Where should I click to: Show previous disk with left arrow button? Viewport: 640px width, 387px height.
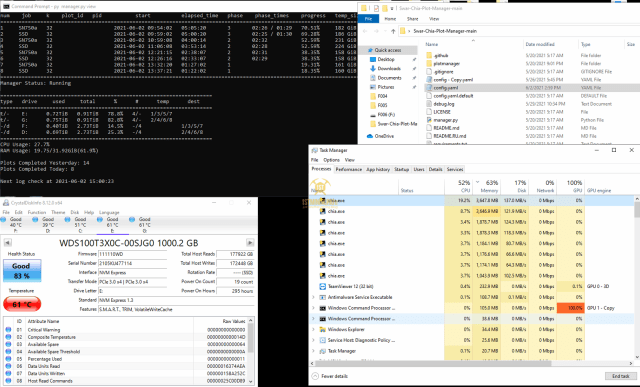pyautogui.click(x=7, y=242)
